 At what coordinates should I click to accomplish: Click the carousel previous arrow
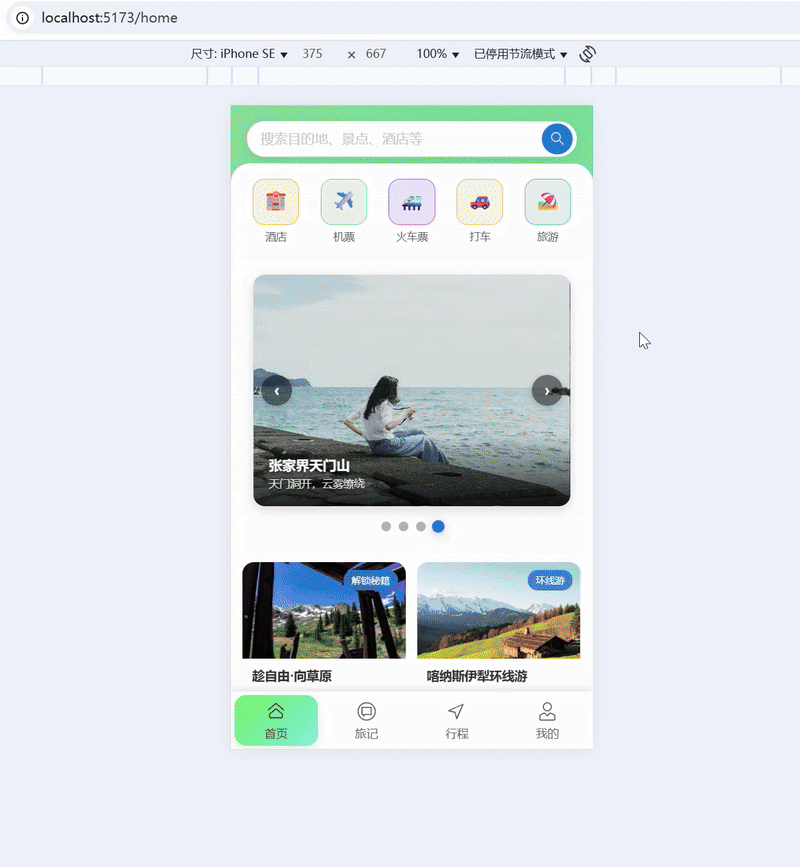tap(277, 391)
